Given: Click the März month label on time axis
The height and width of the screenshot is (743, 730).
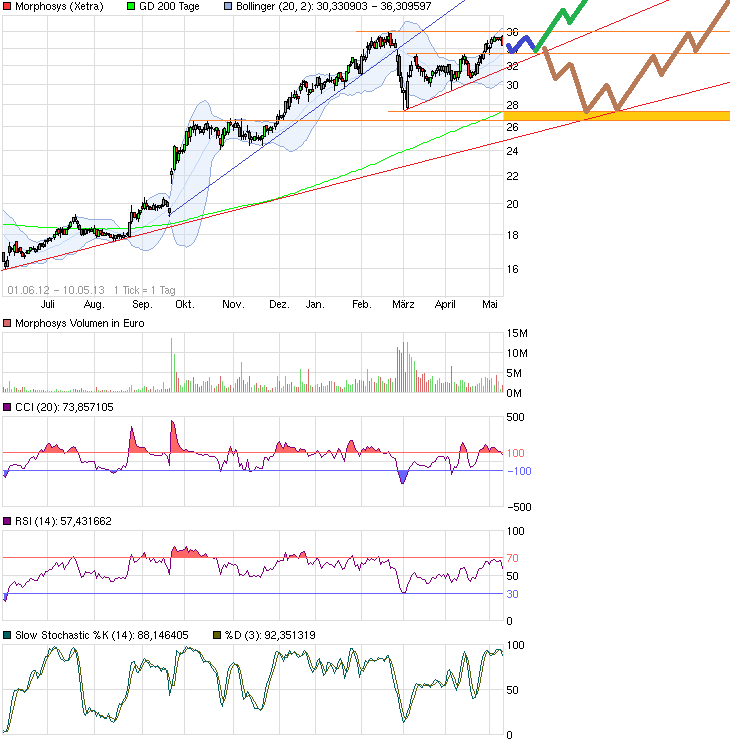Looking at the screenshot, I should tap(402, 304).
